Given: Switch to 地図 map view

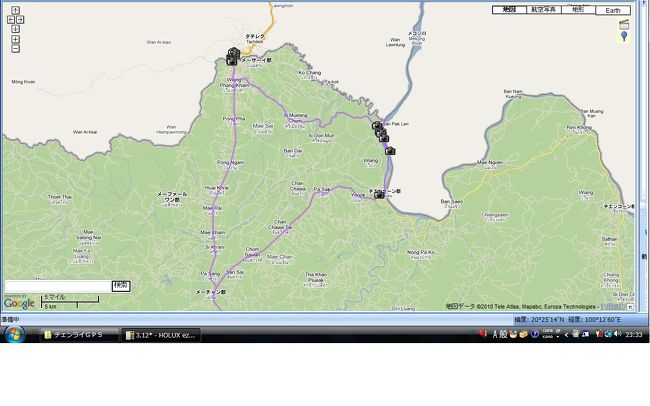Looking at the screenshot, I should click(509, 9).
